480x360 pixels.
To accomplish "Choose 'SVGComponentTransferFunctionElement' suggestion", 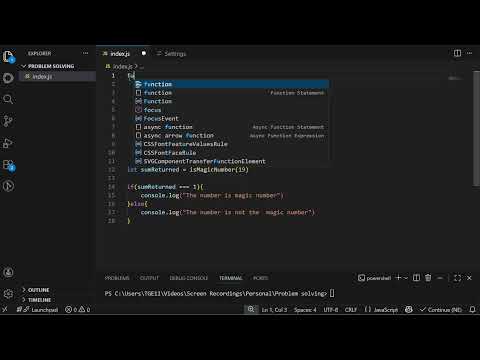I will click(x=231, y=161).
